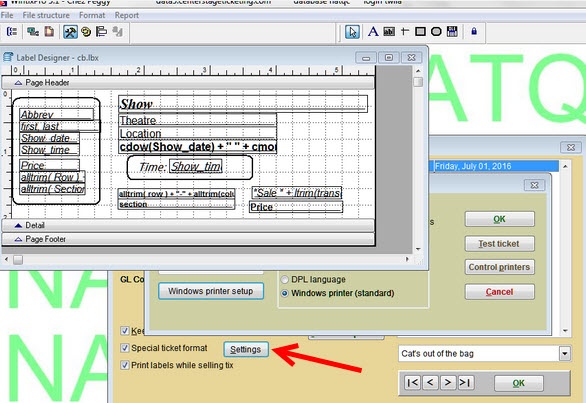Viewport: 586px width, 403px height.
Task: Select the alltrim( Row ) field
Action: click(52, 177)
